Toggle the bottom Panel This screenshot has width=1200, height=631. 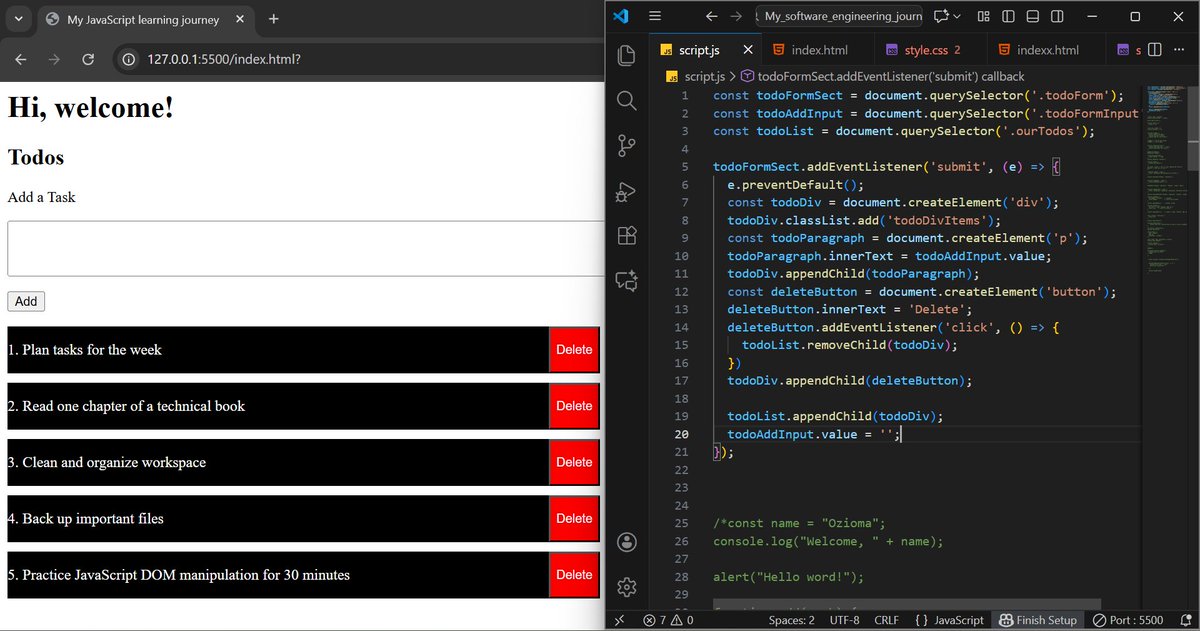click(x=1033, y=16)
